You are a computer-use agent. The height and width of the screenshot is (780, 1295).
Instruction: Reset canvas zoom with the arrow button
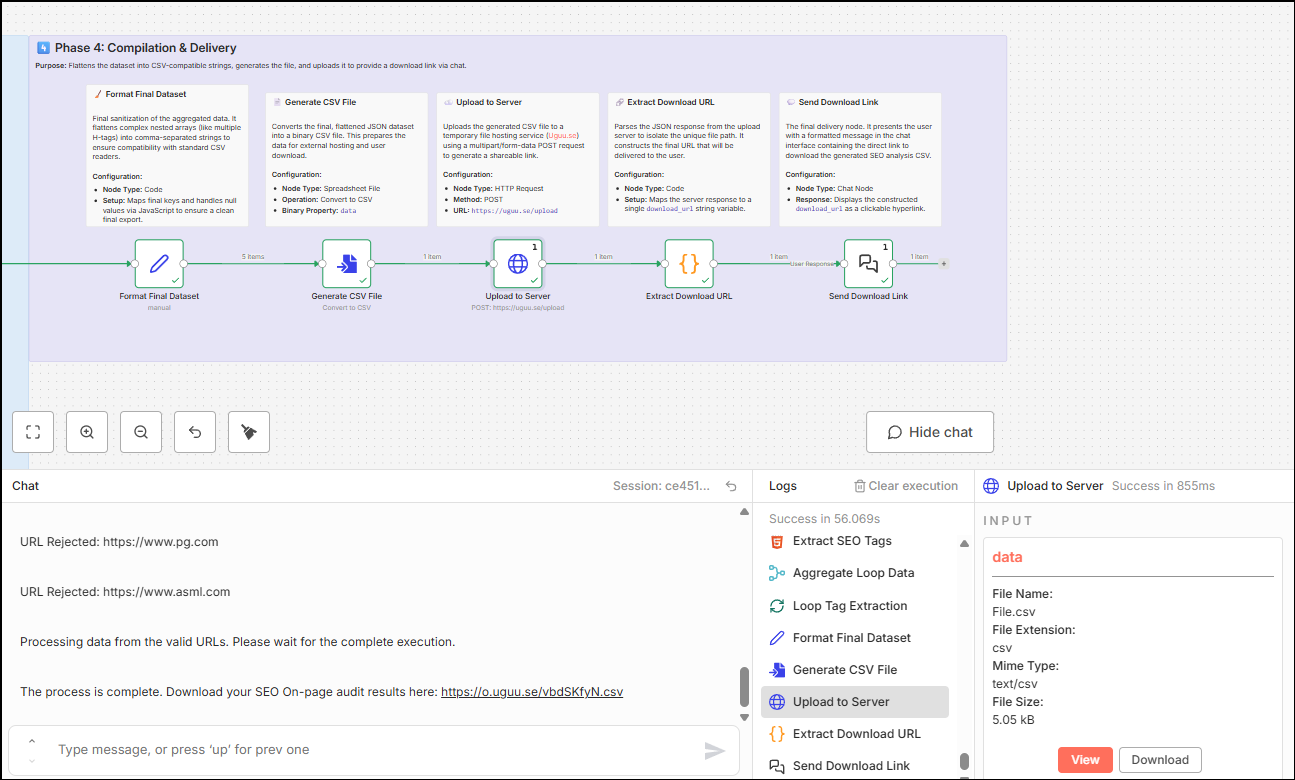tap(195, 432)
